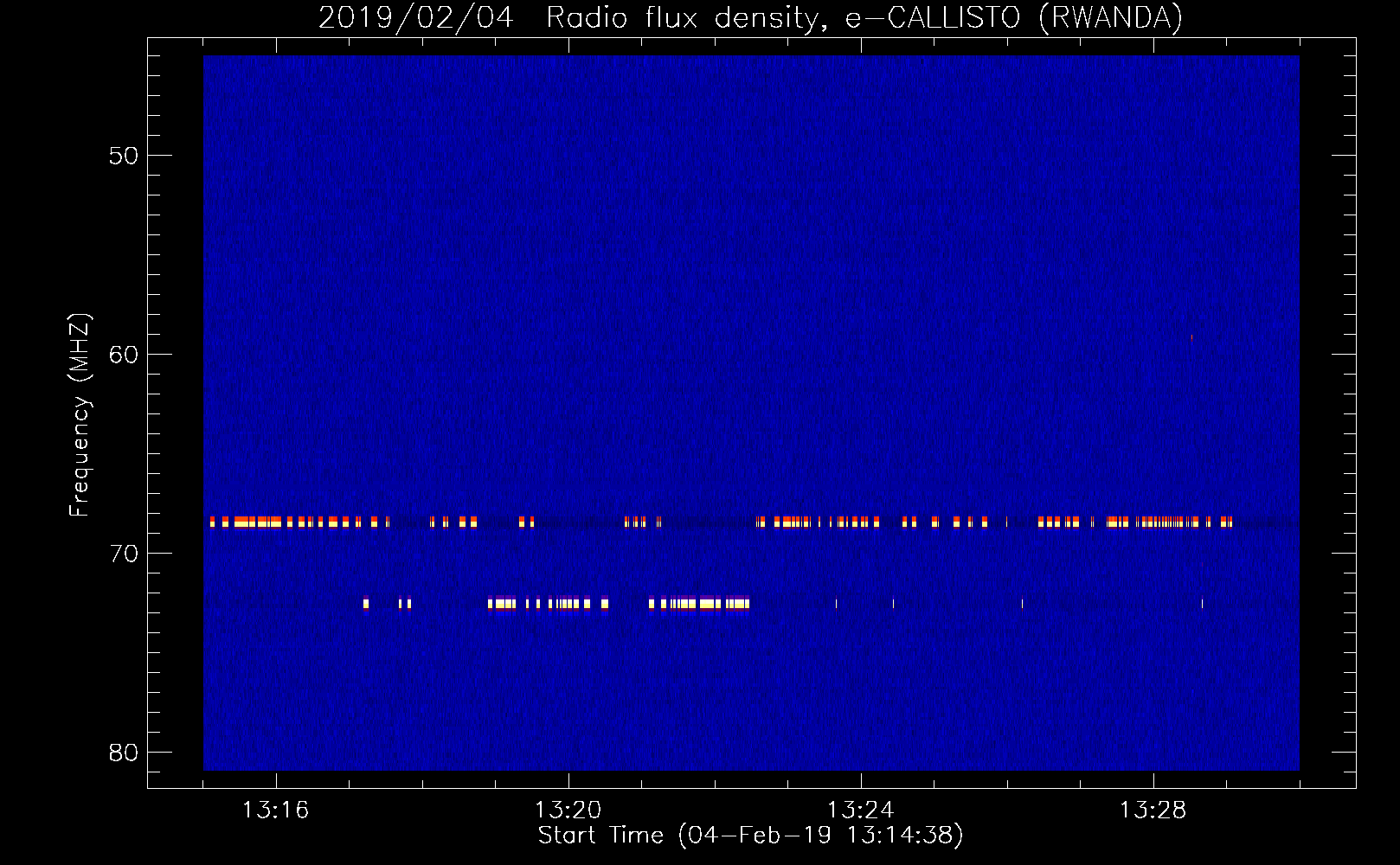Viewport: 1400px width, 865px height.
Task: Select the Frequency (MHZ) axis label
Action: pyautogui.click(x=80, y=414)
